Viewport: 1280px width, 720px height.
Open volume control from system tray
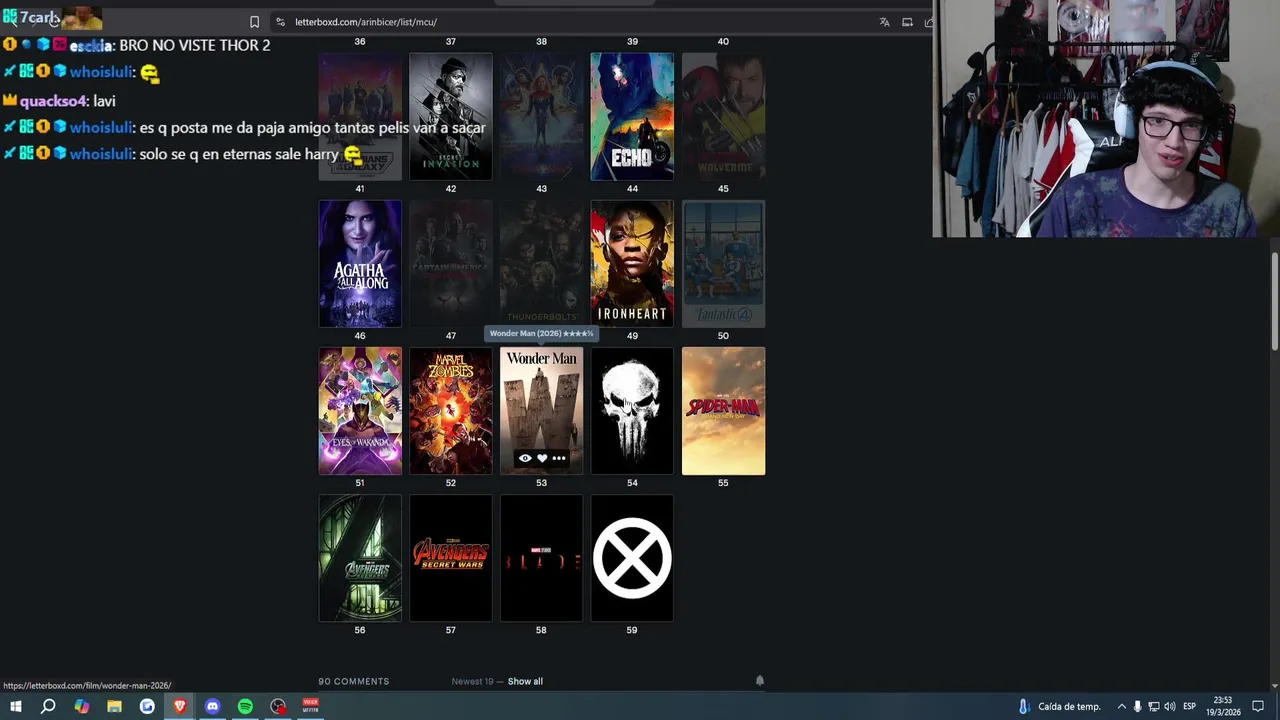tap(1169, 706)
